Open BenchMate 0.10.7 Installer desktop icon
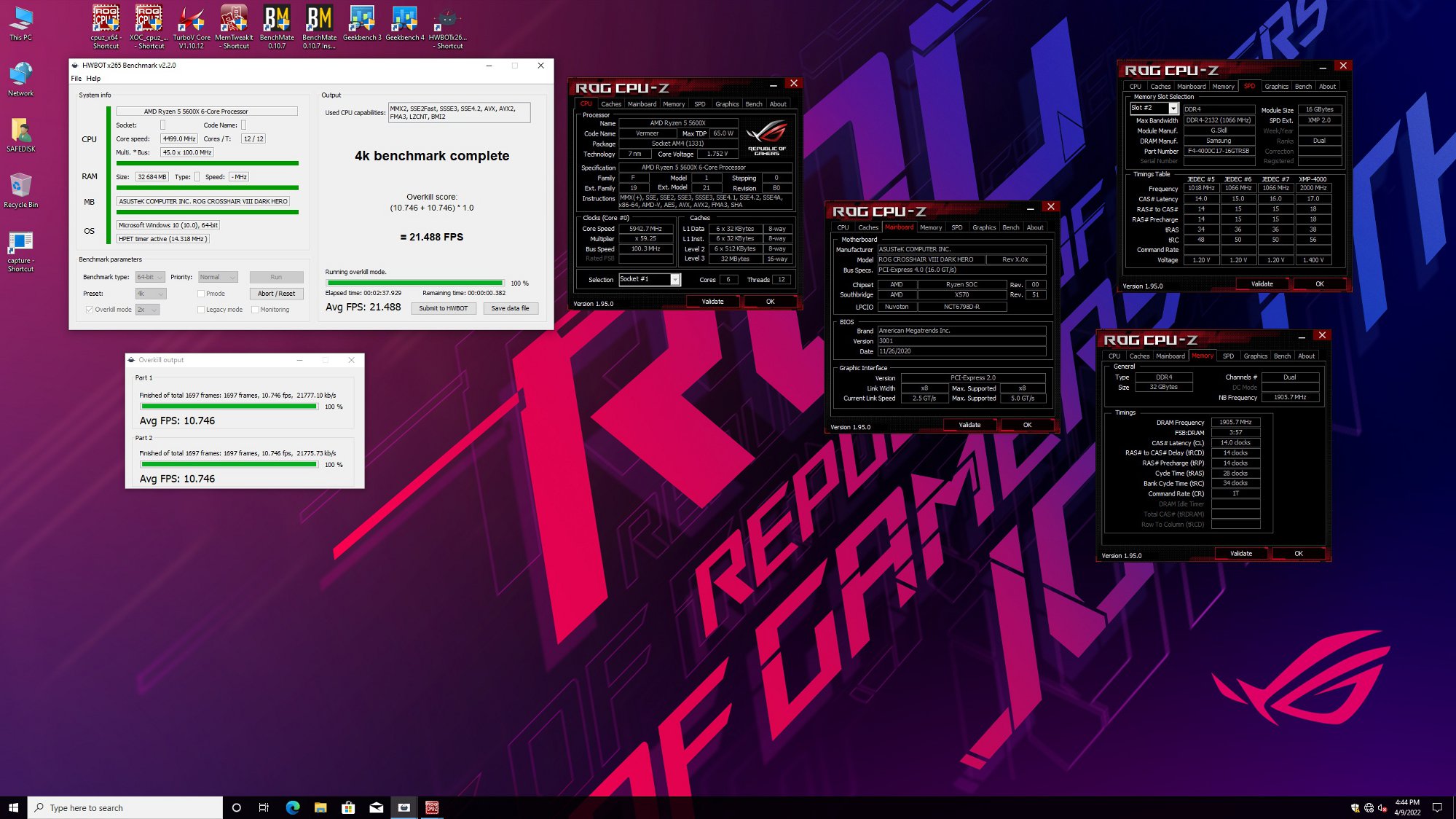1456x819 pixels. (x=319, y=27)
